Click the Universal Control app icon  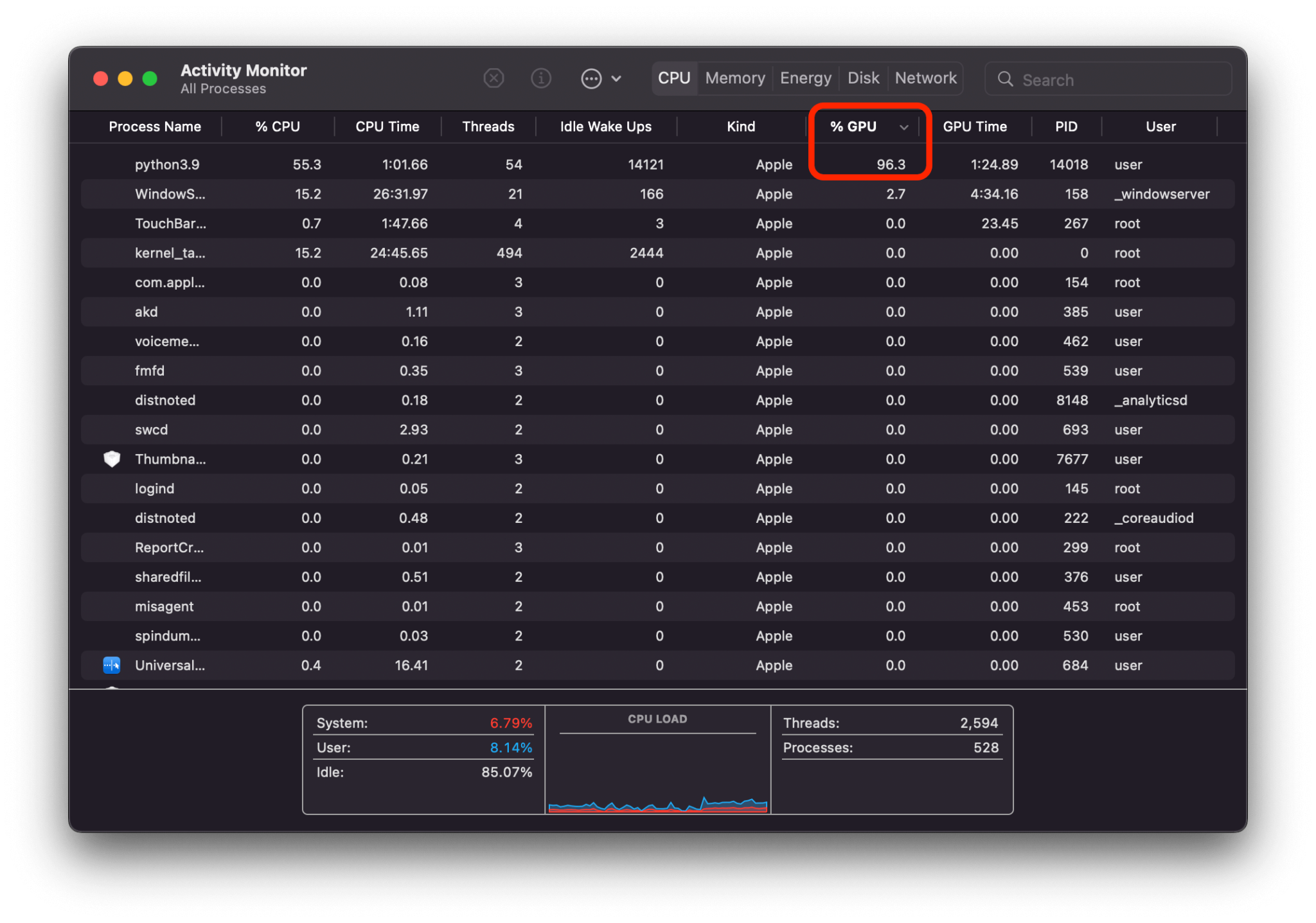(111, 665)
